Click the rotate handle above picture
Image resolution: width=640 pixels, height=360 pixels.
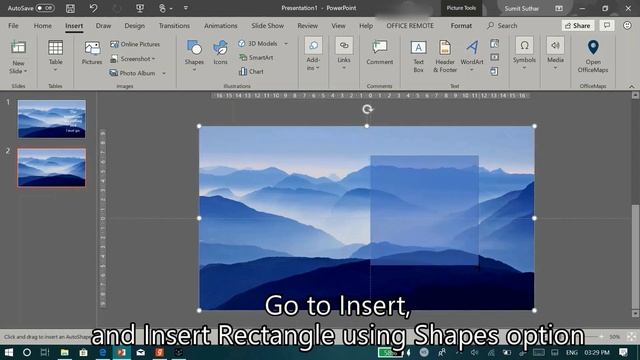pos(367,109)
